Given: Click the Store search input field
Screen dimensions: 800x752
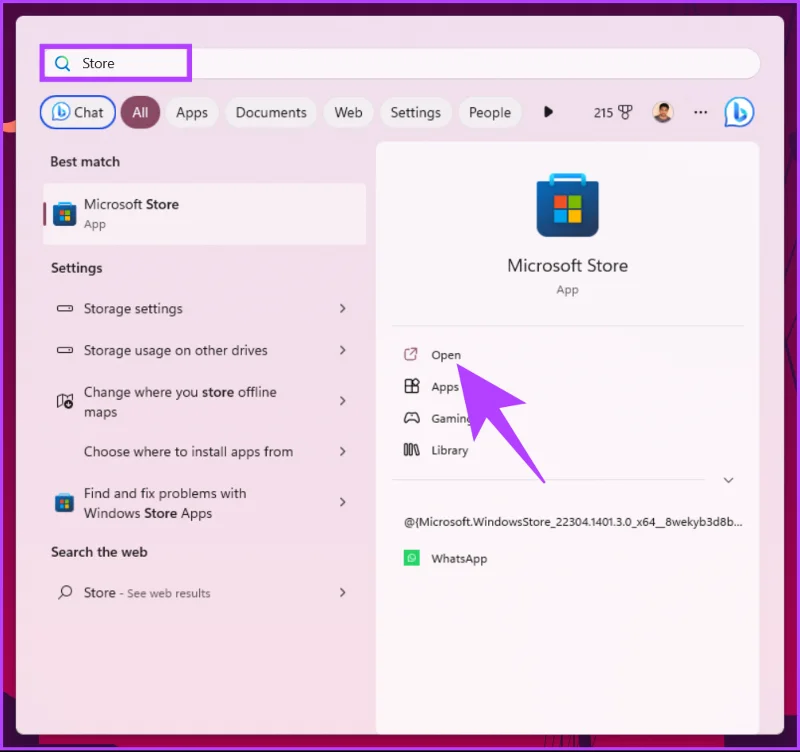Looking at the screenshot, I should (x=401, y=63).
